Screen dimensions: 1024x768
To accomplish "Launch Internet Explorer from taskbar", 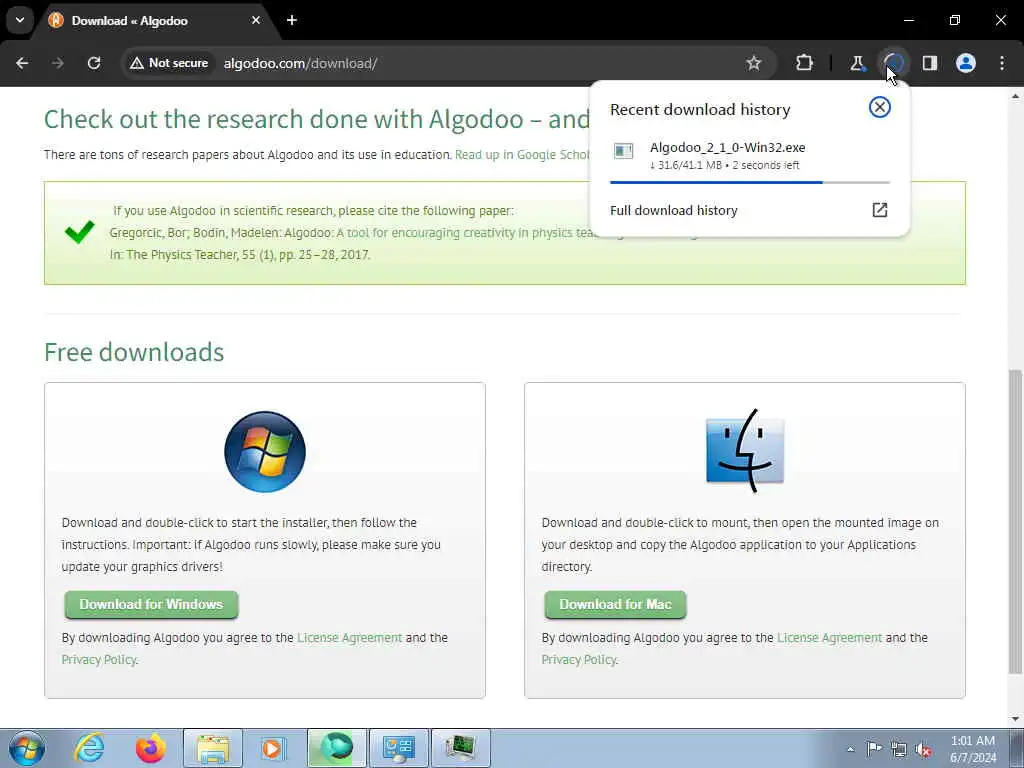I will click(89, 748).
